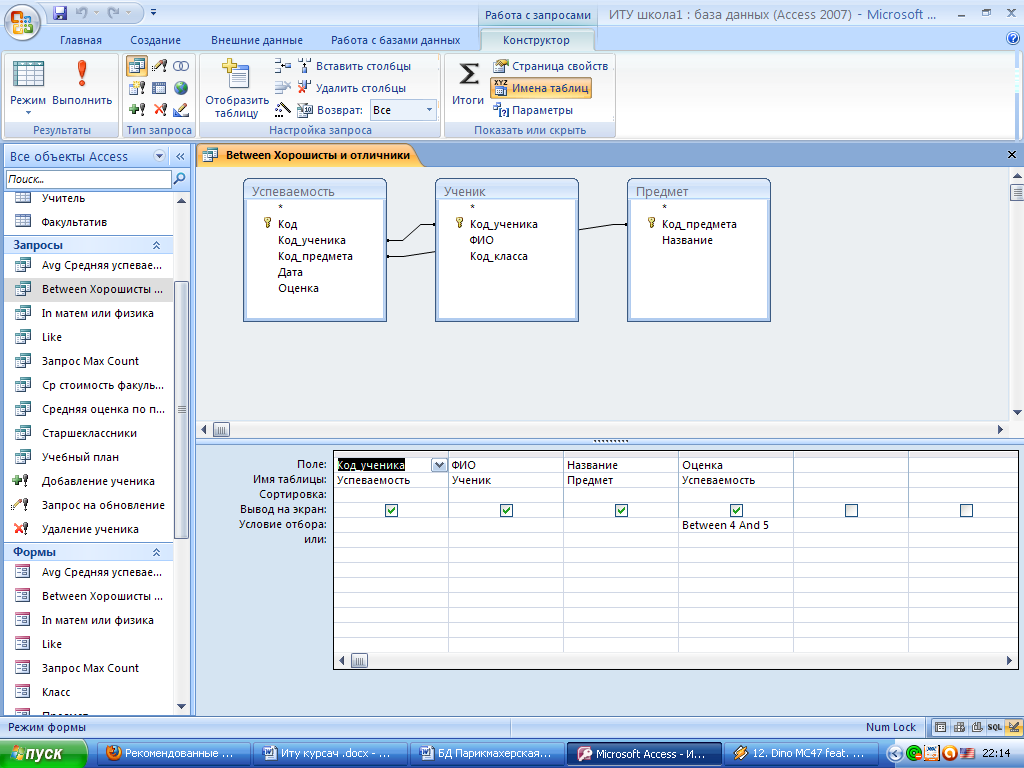This screenshot has height=768, width=1024.
Task: Open the Undo history dropdown arrow
Action: click(x=96, y=12)
